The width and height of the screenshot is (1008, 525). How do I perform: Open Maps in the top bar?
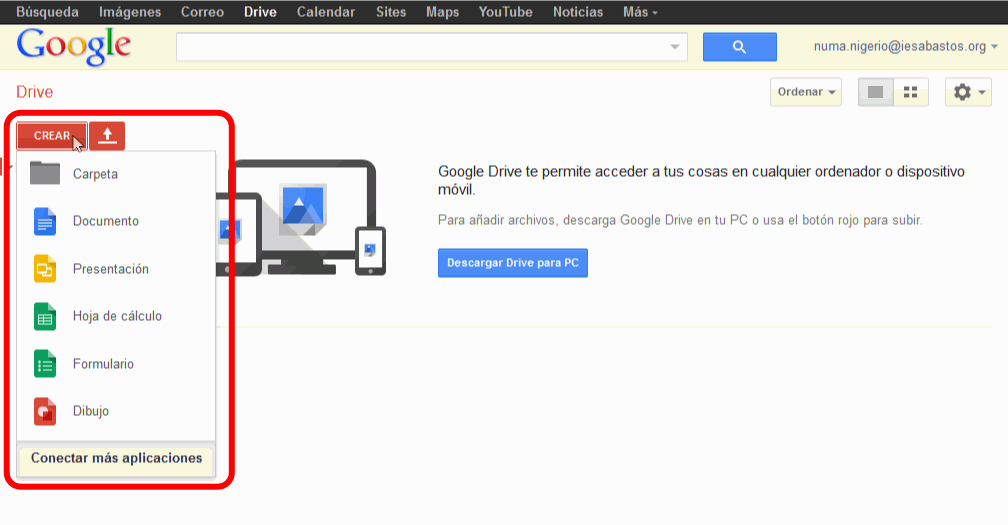[x=442, y=12]
